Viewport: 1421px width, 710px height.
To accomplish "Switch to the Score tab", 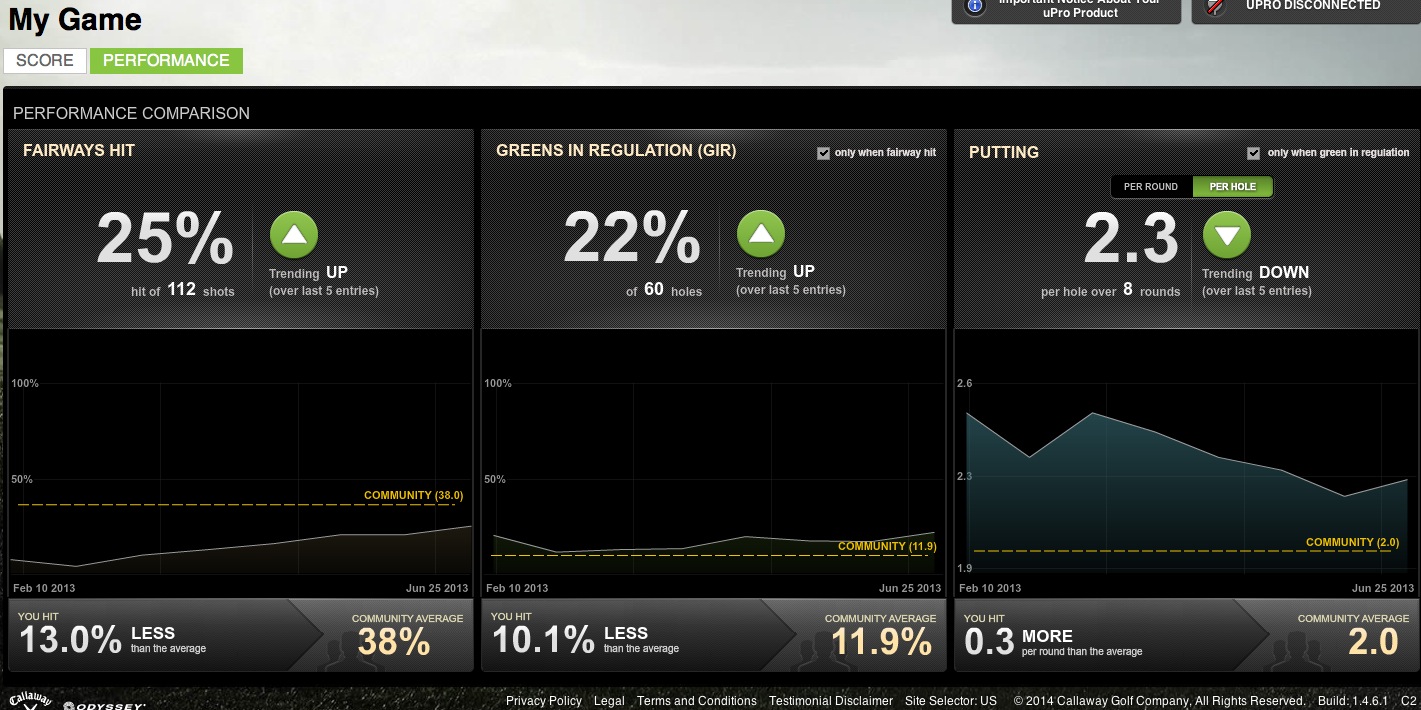I will [45, 60].
